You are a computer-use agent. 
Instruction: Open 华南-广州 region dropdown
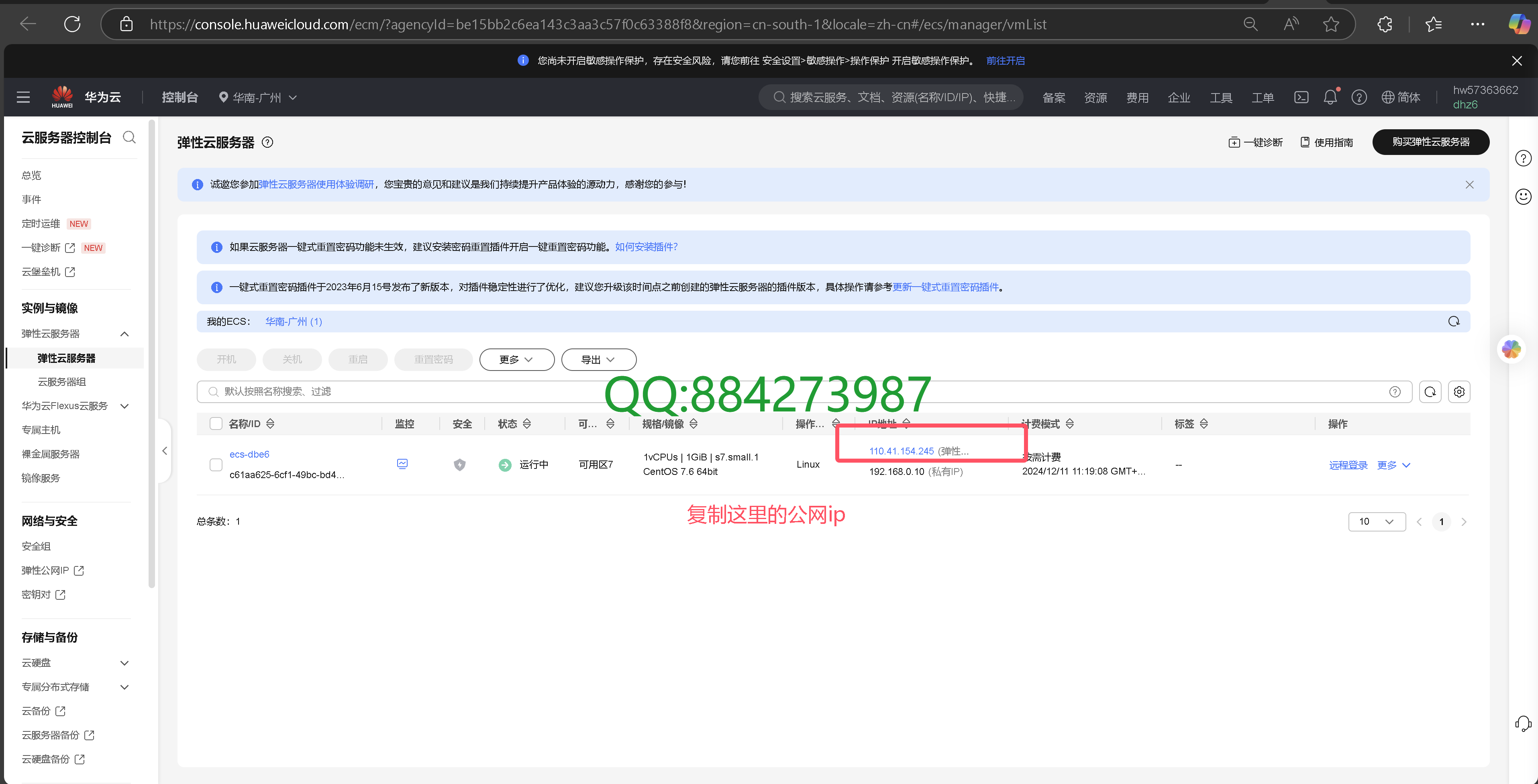(x=258, y=97)
